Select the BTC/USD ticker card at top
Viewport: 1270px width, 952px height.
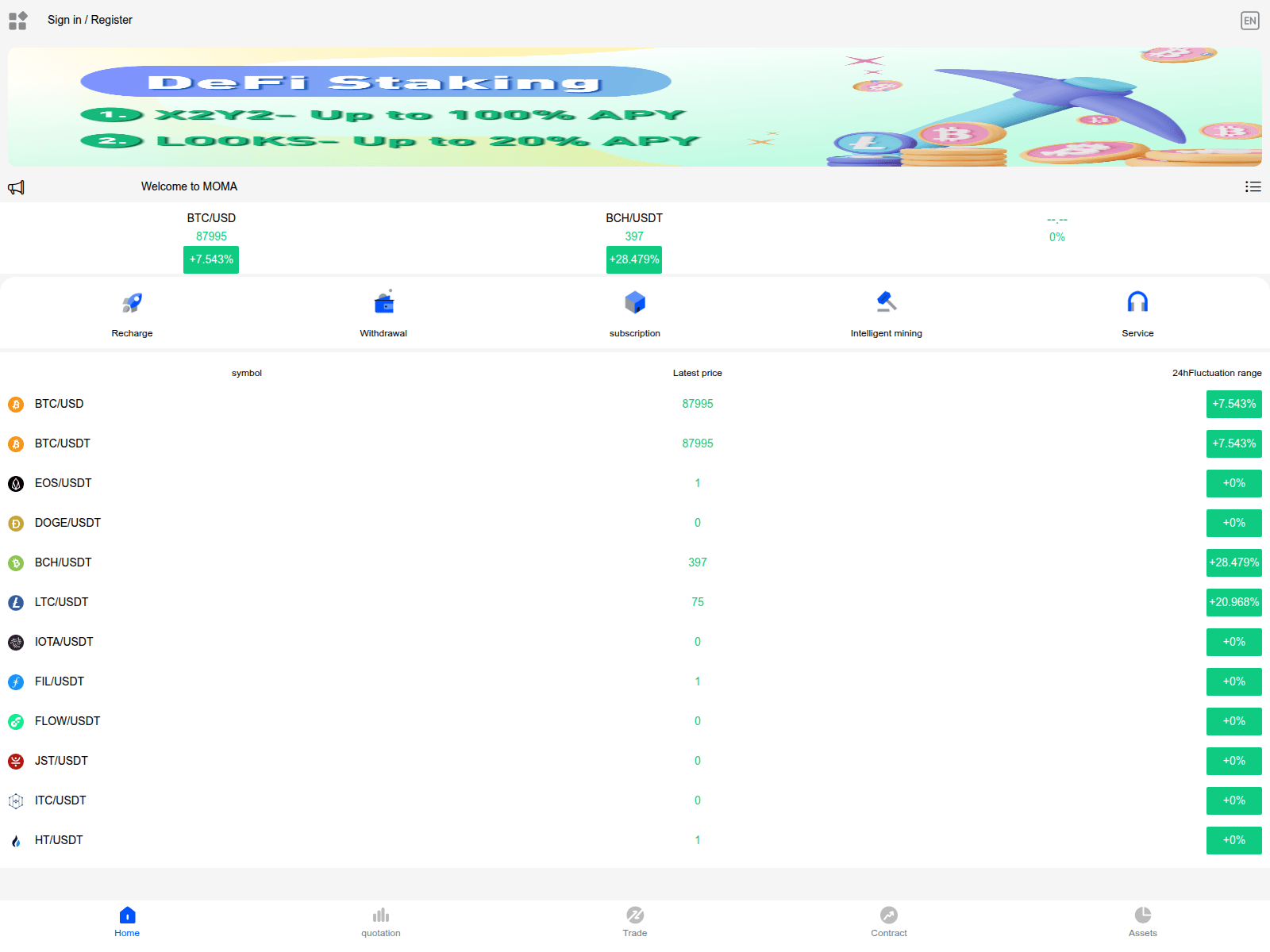click(211, 241)
